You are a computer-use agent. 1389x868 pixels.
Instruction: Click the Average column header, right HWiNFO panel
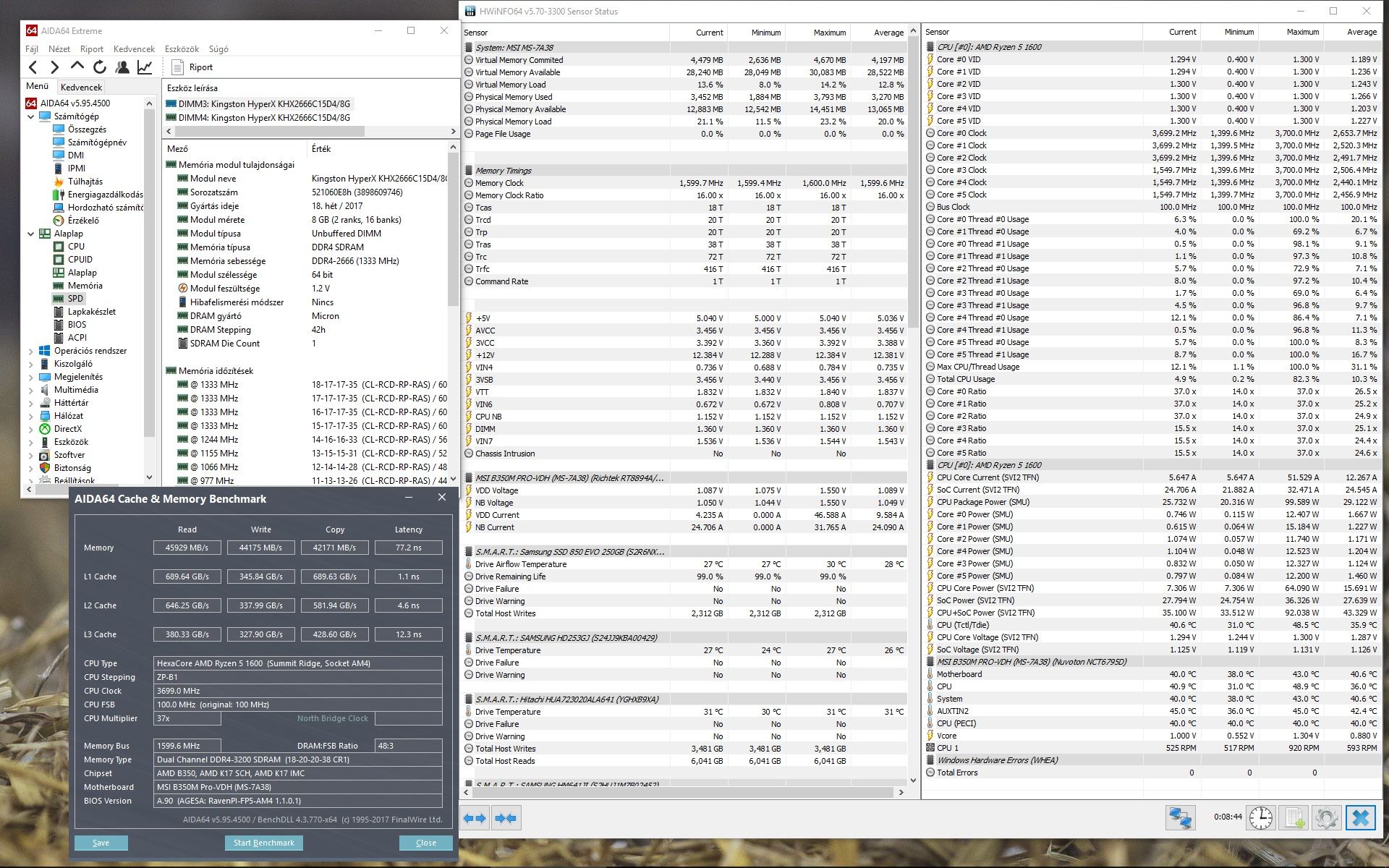[1352, 32]
